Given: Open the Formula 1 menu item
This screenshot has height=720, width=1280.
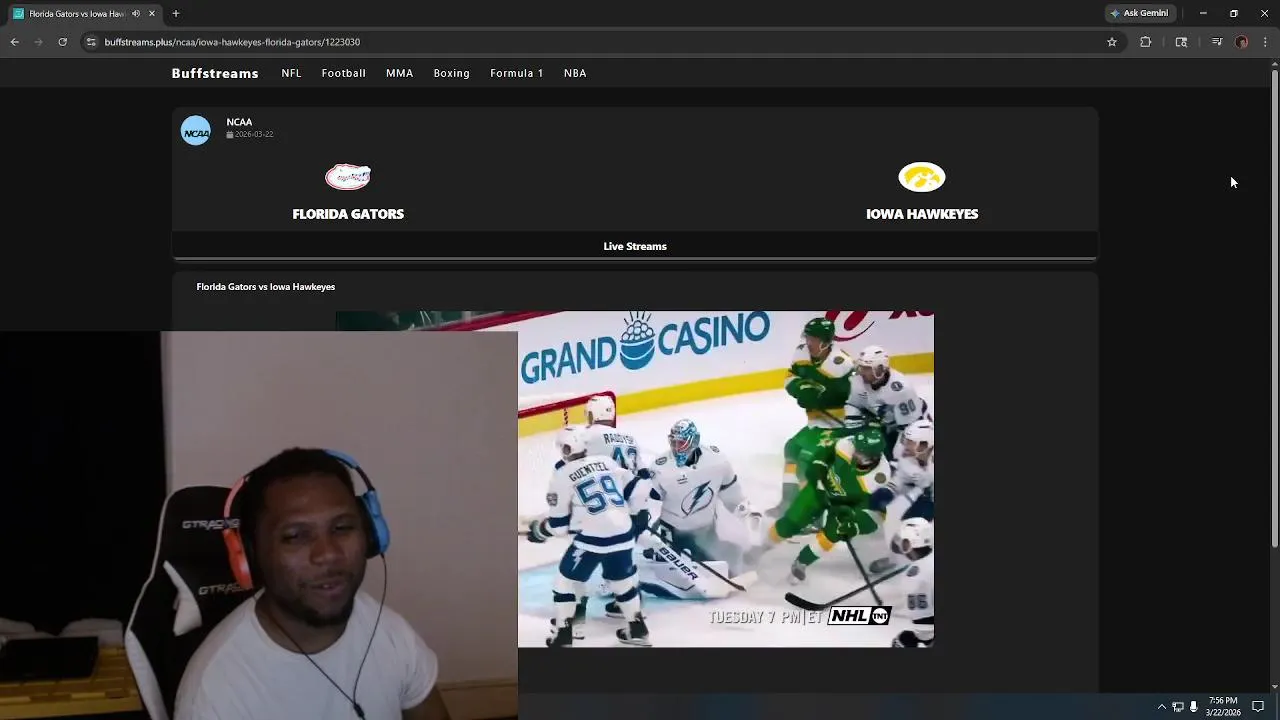Looking at the screenshot, I should [517, 73].
